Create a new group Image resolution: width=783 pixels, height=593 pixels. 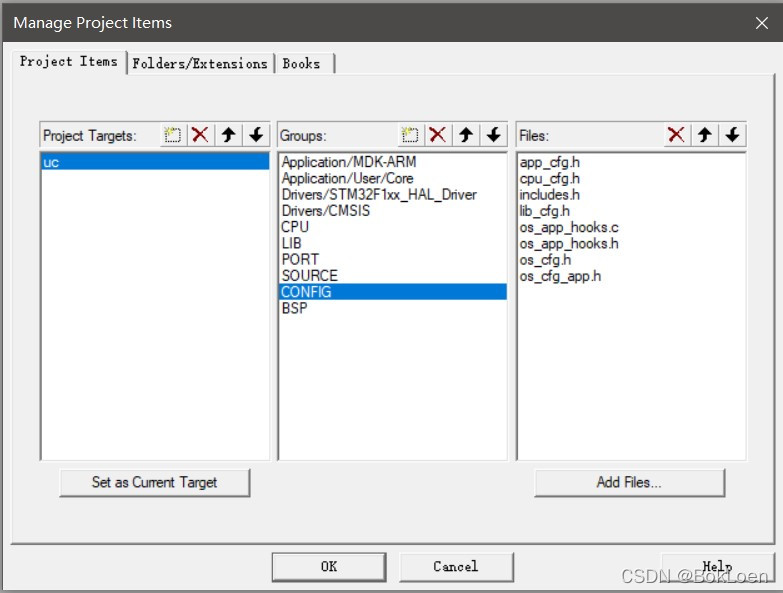coord(410,135)
